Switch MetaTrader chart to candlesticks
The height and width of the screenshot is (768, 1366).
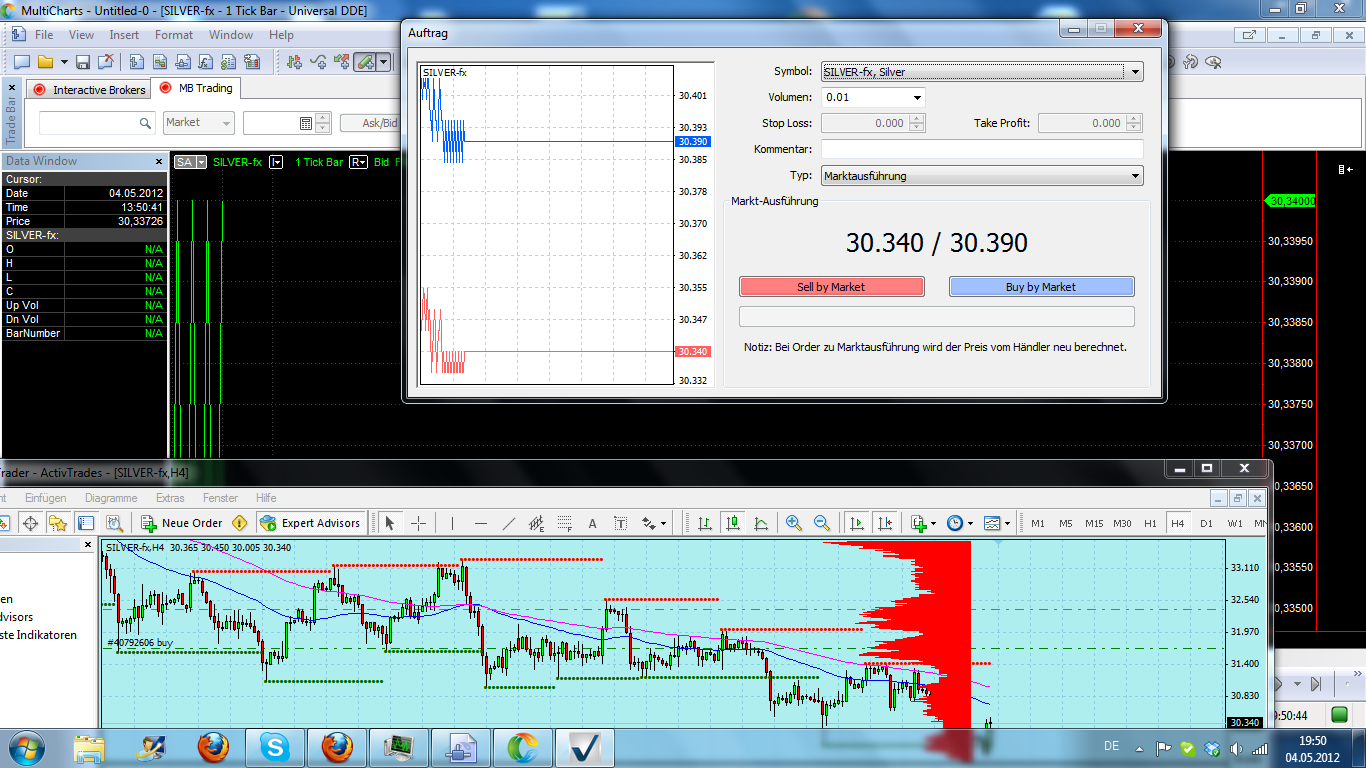click(x=733, y=523)
